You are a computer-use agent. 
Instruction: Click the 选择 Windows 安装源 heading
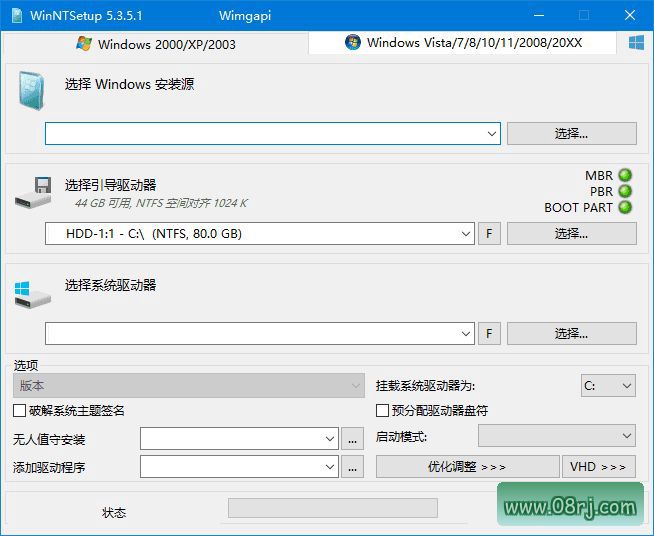click(129, 84)
